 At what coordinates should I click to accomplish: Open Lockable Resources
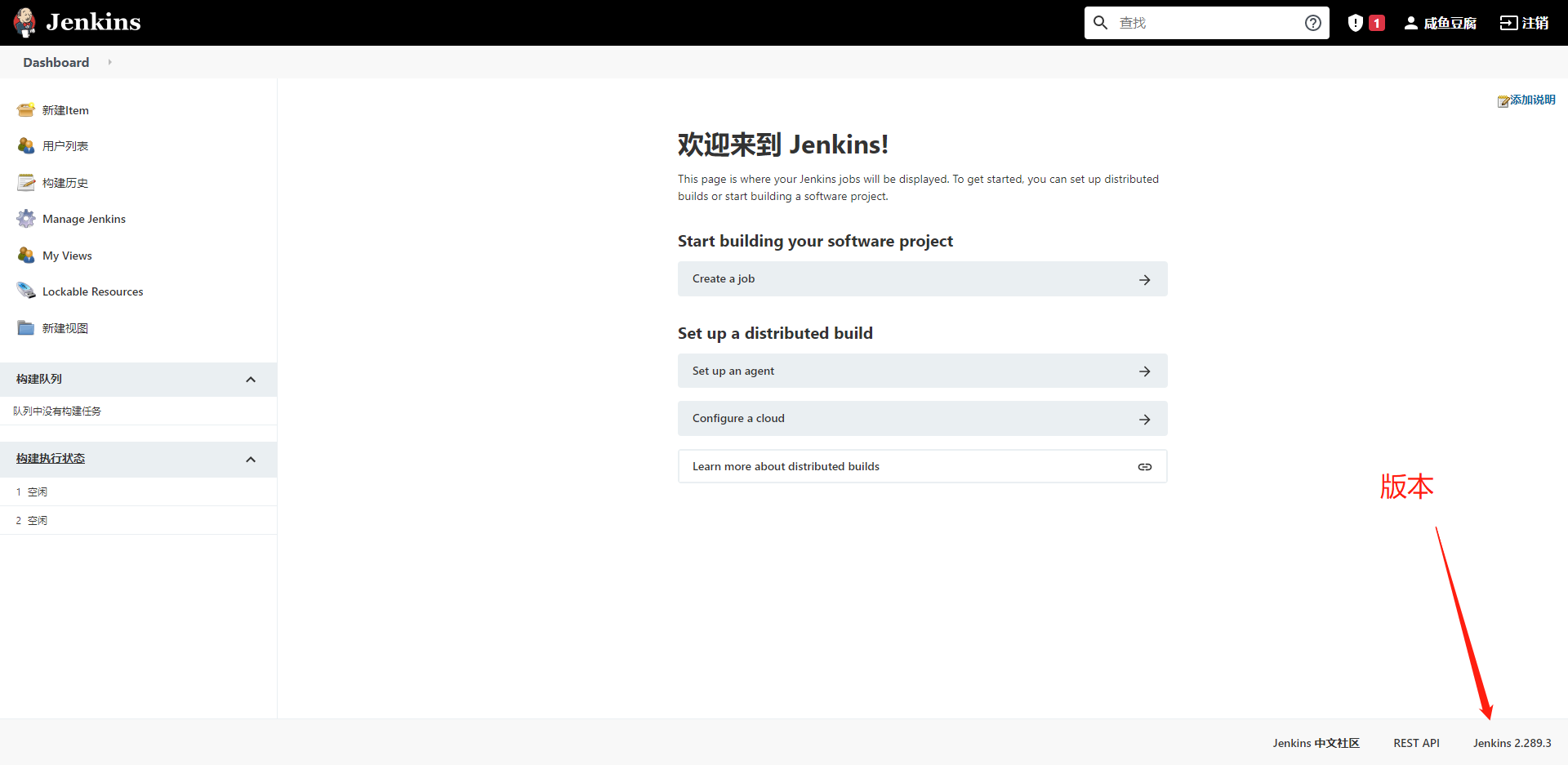(93, 291)
